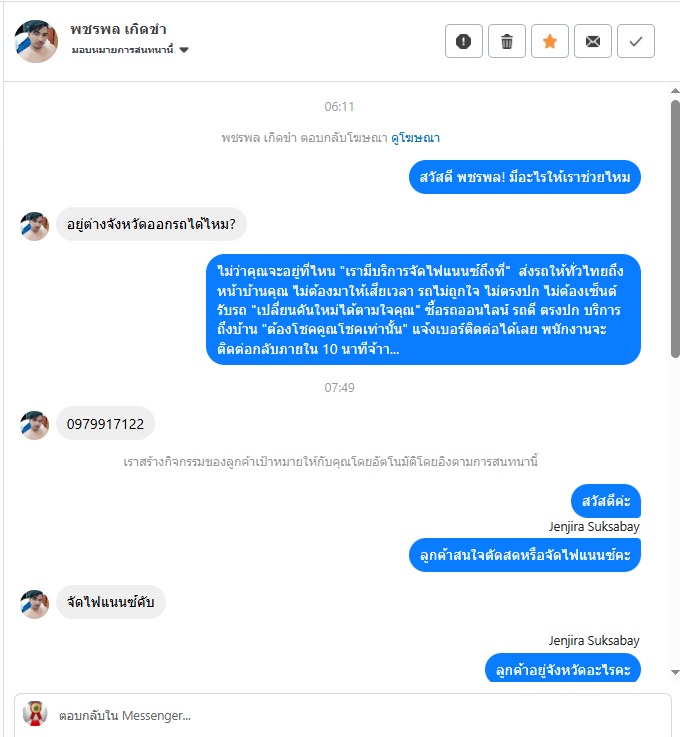Mark conversation done with checkmark icon

(636, 41)
